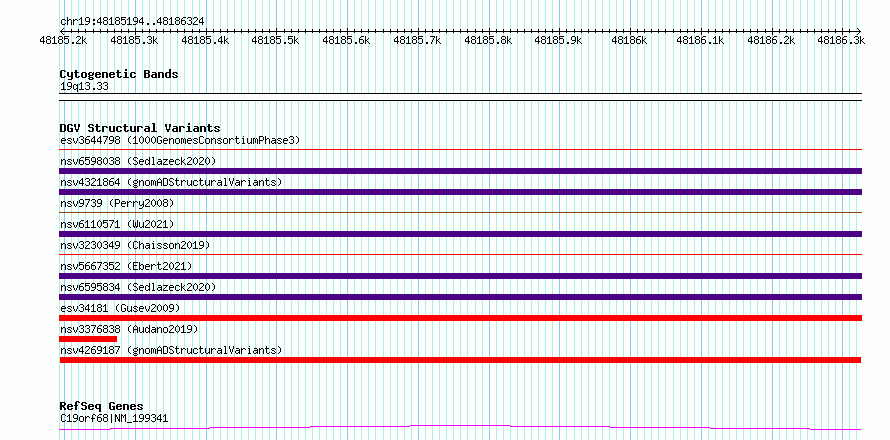Image resolution: width=890 pixels, height=440 pixels.
Task: Click the red bar under esv34181
Action: click(x=460, y=318)
